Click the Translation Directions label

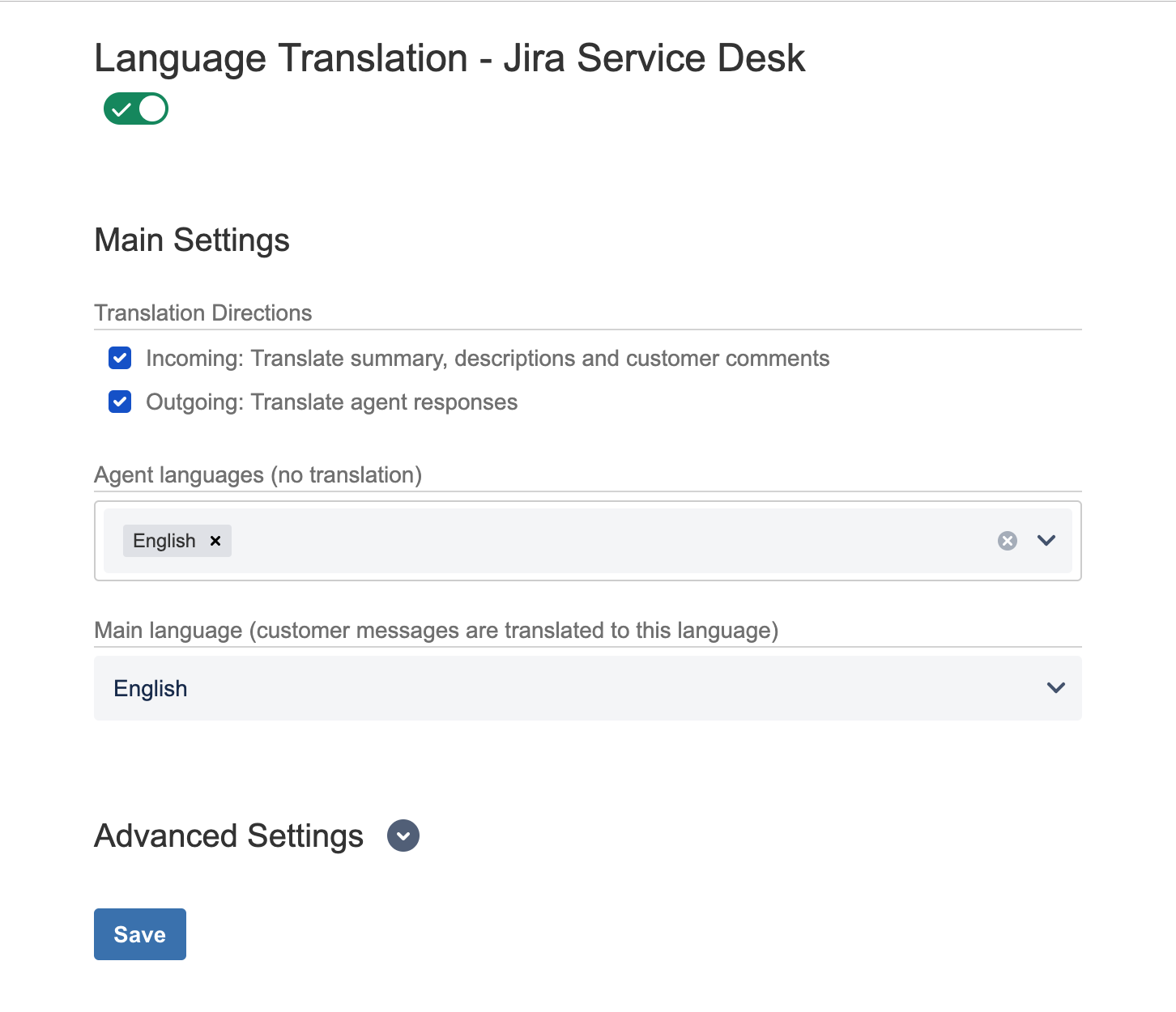pos(203,313)
